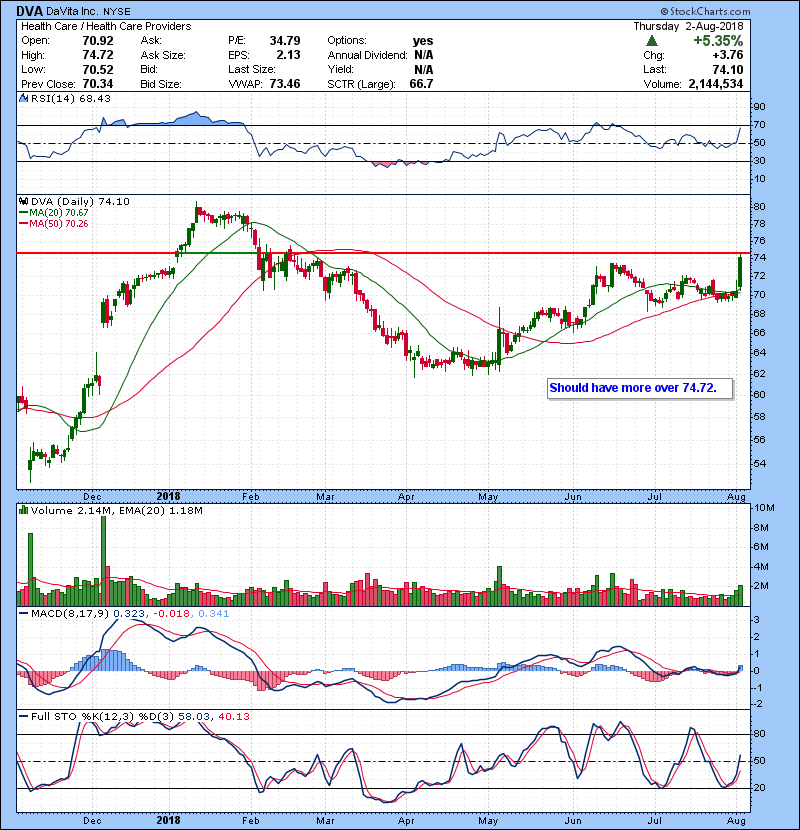Click the DaVita Inc. company name
This screenshot has height=830, width=800.
click(x=73, y=11)
